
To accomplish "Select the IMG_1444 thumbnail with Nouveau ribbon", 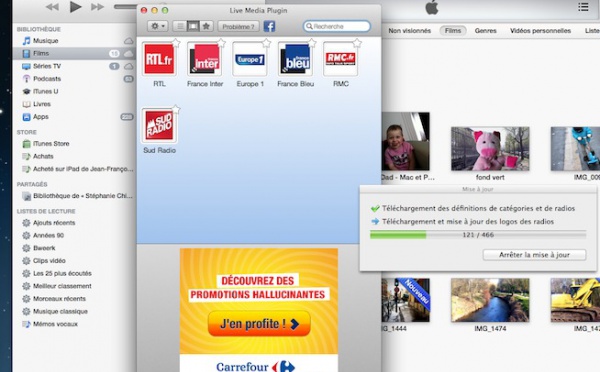I will tap(406, 300).
